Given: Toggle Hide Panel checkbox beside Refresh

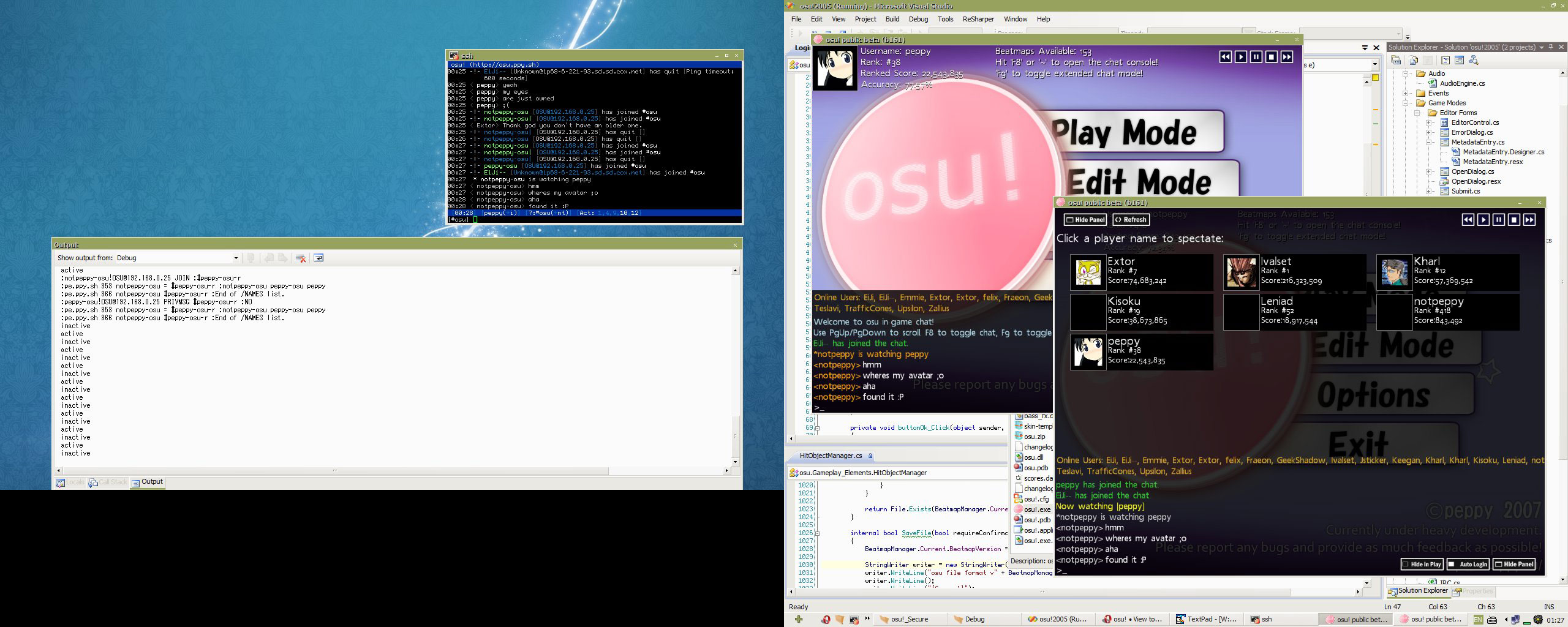Looking at the screenshot, I should [1085, 220].
